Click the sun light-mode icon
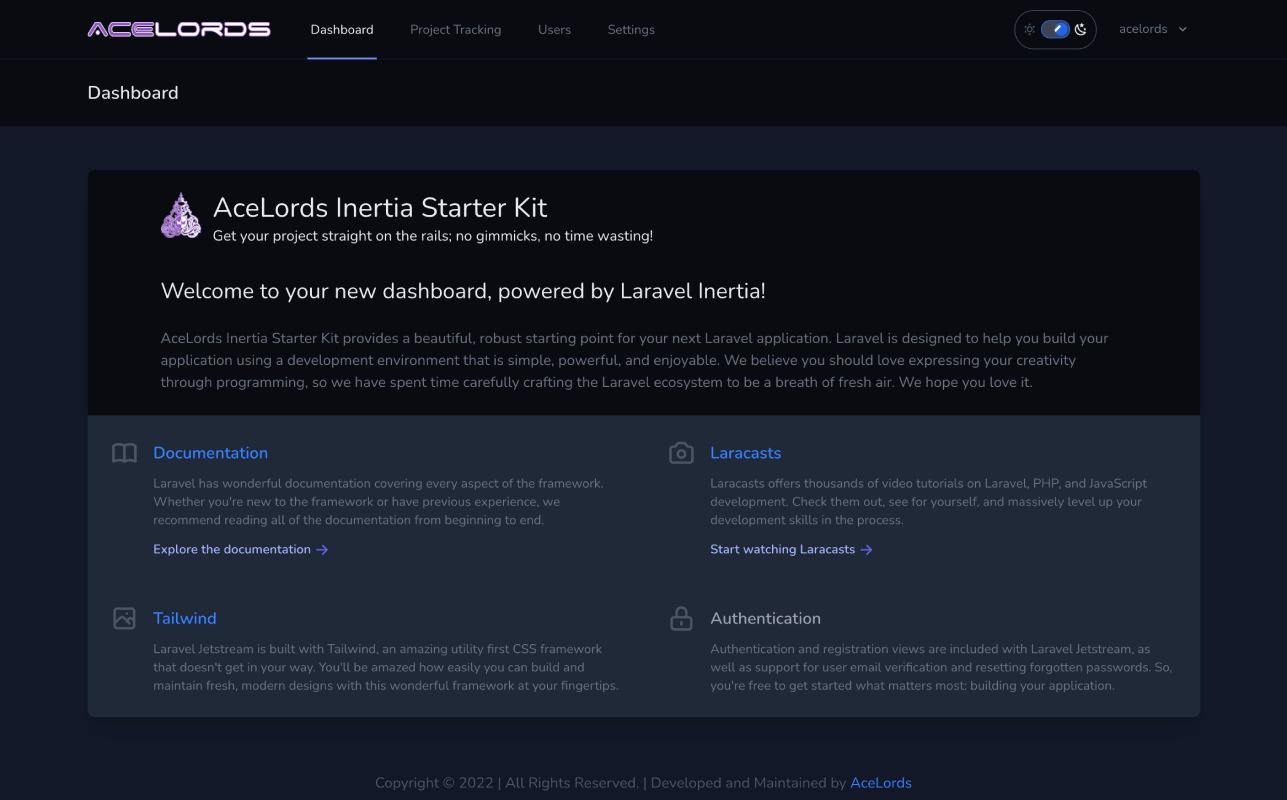 click(1029, 29)
